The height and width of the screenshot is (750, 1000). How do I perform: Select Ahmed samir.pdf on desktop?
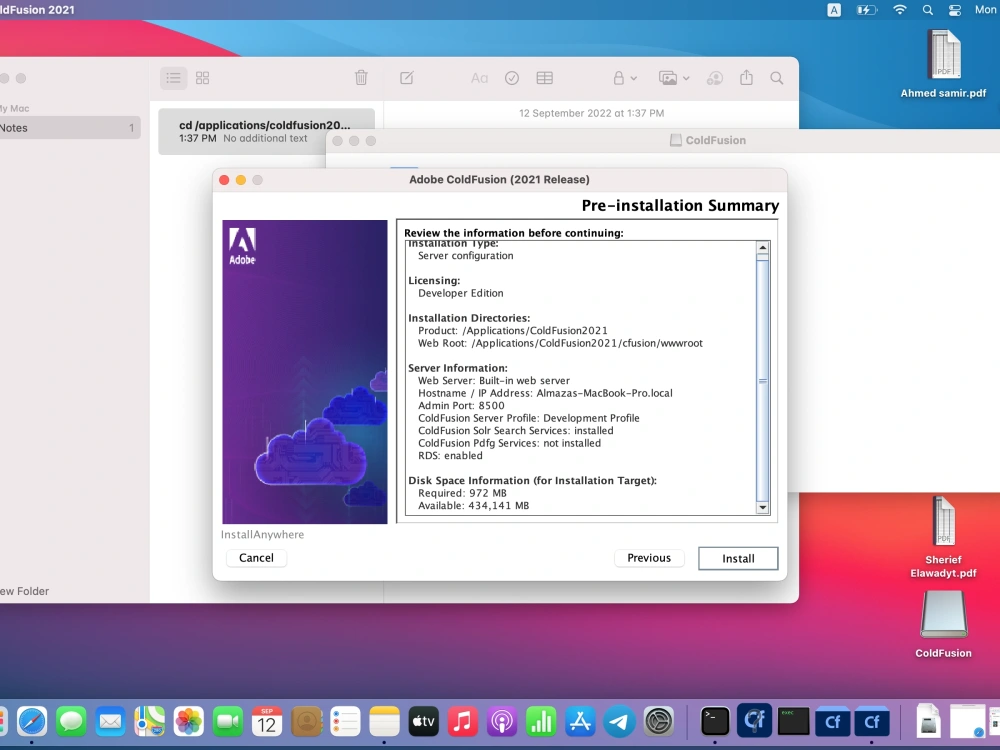(x=943, y=64)
